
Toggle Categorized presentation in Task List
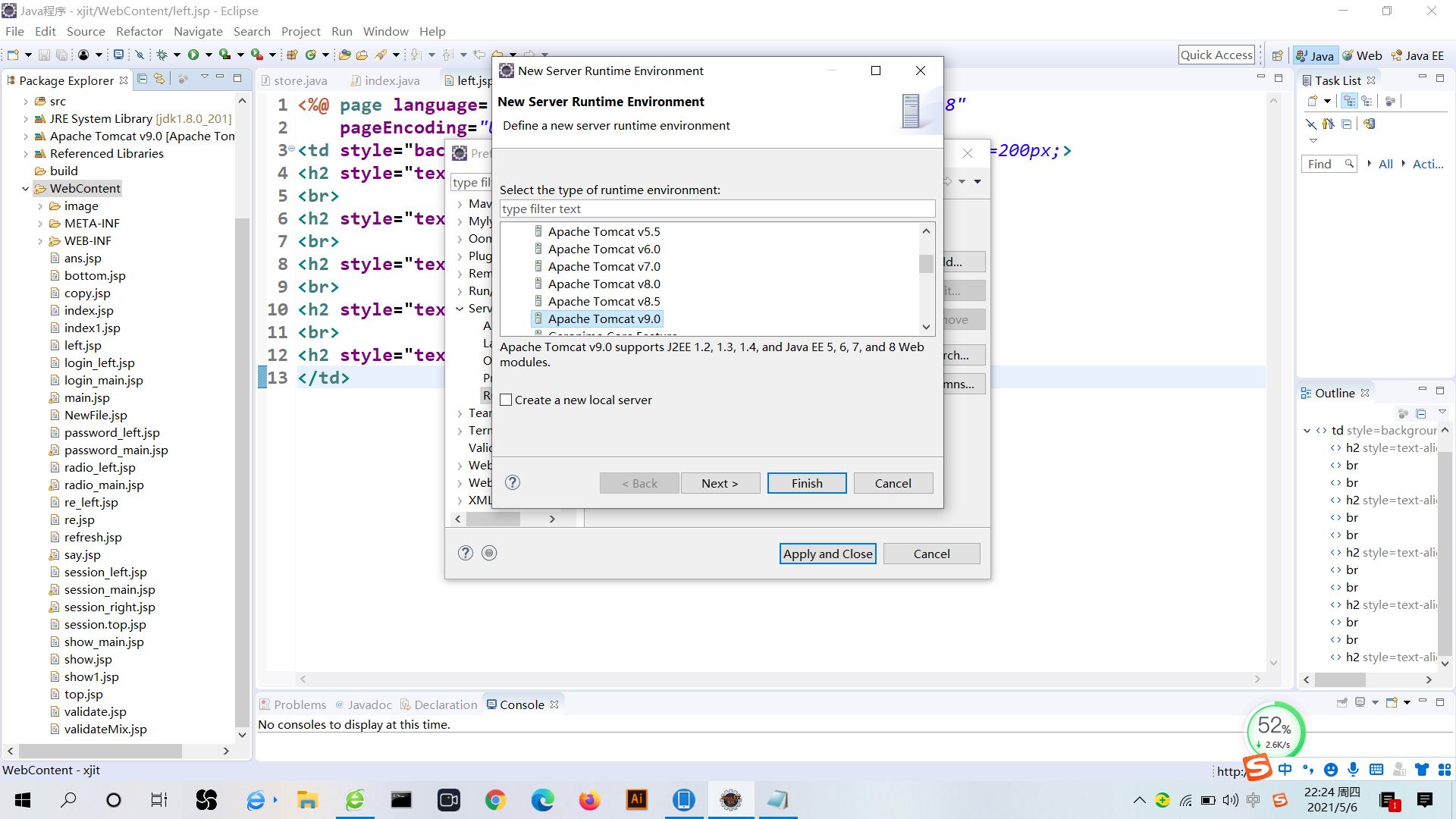[x=1350, y=101]
